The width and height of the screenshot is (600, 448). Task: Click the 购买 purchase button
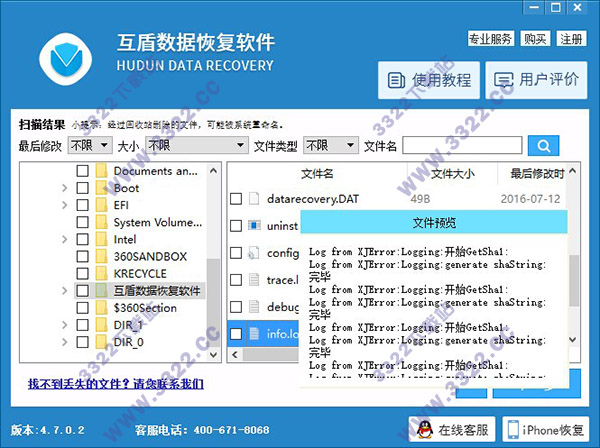click(x=535, y=39)
